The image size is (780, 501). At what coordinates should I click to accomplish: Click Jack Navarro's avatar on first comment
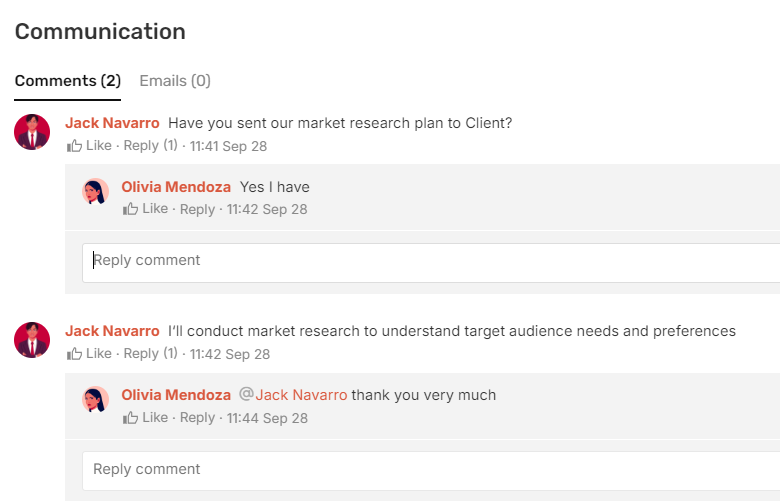(32, 132)
